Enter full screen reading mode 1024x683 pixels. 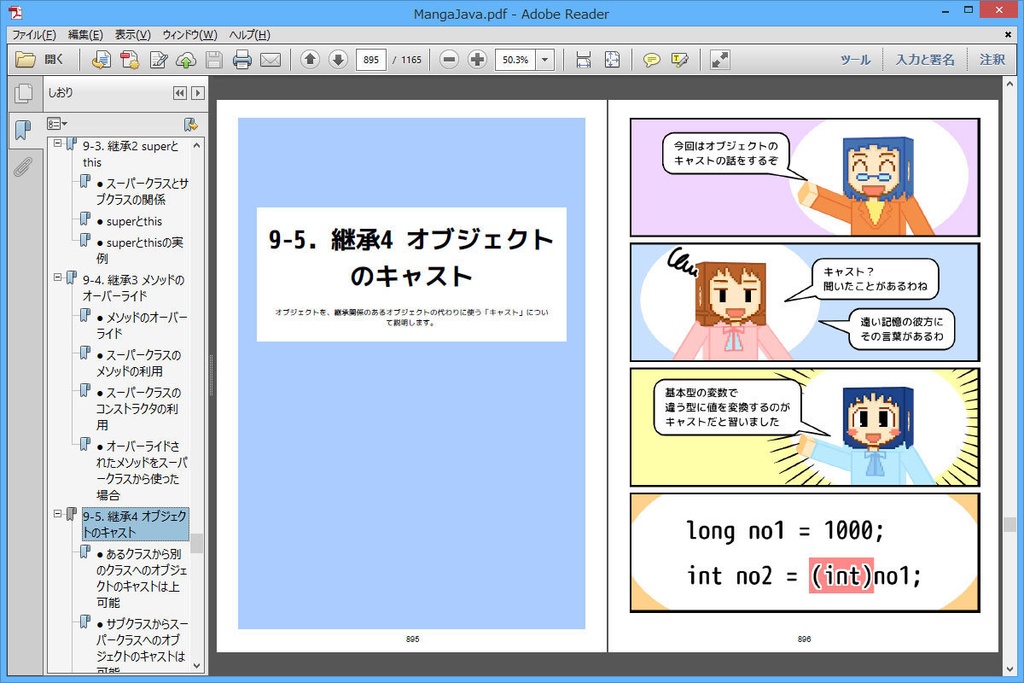(719, 59)
